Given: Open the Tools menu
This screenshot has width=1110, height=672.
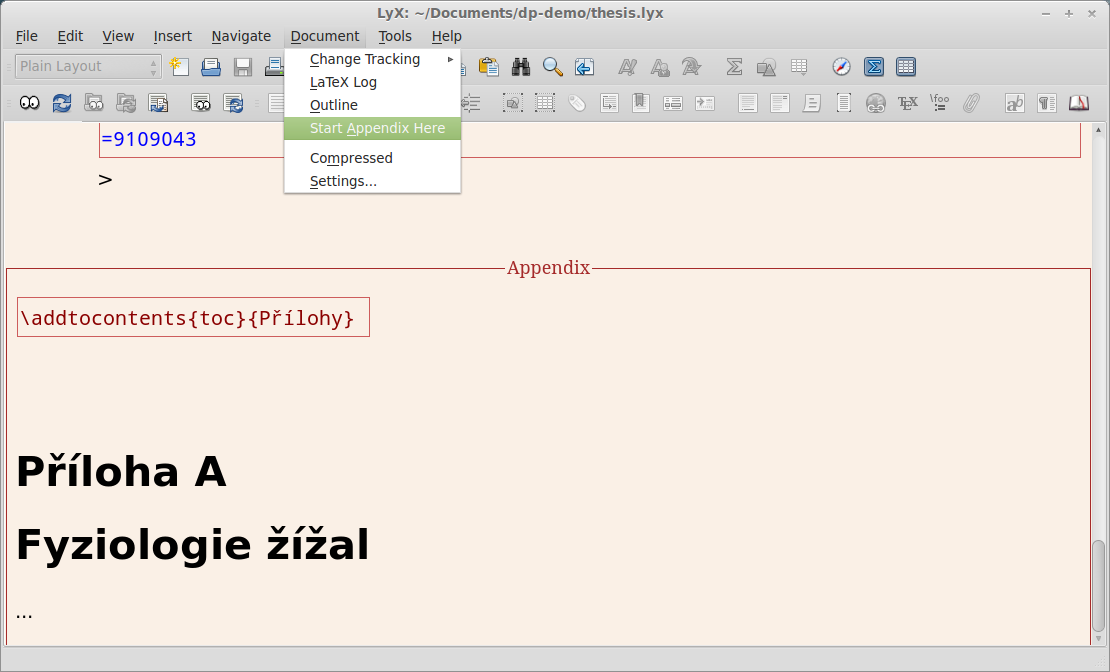Looking at the screenshot, I should pos(395,36).
